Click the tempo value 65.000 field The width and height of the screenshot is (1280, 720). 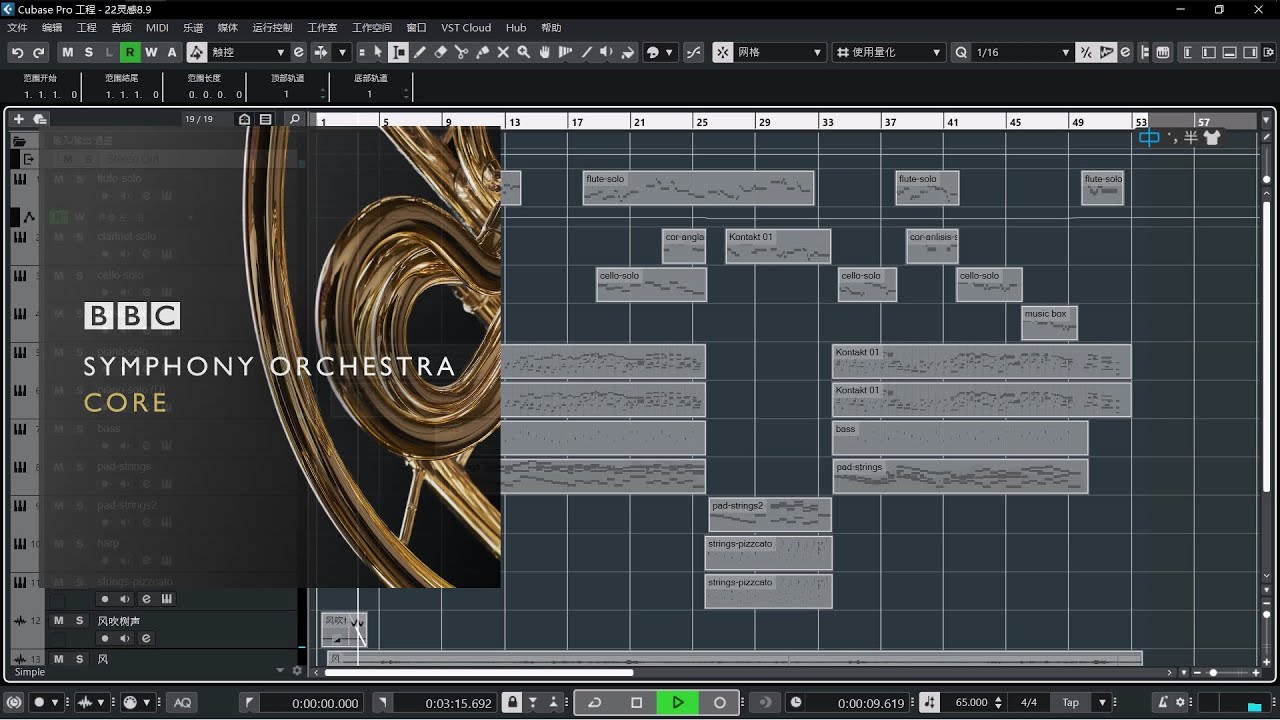point(972,703)
